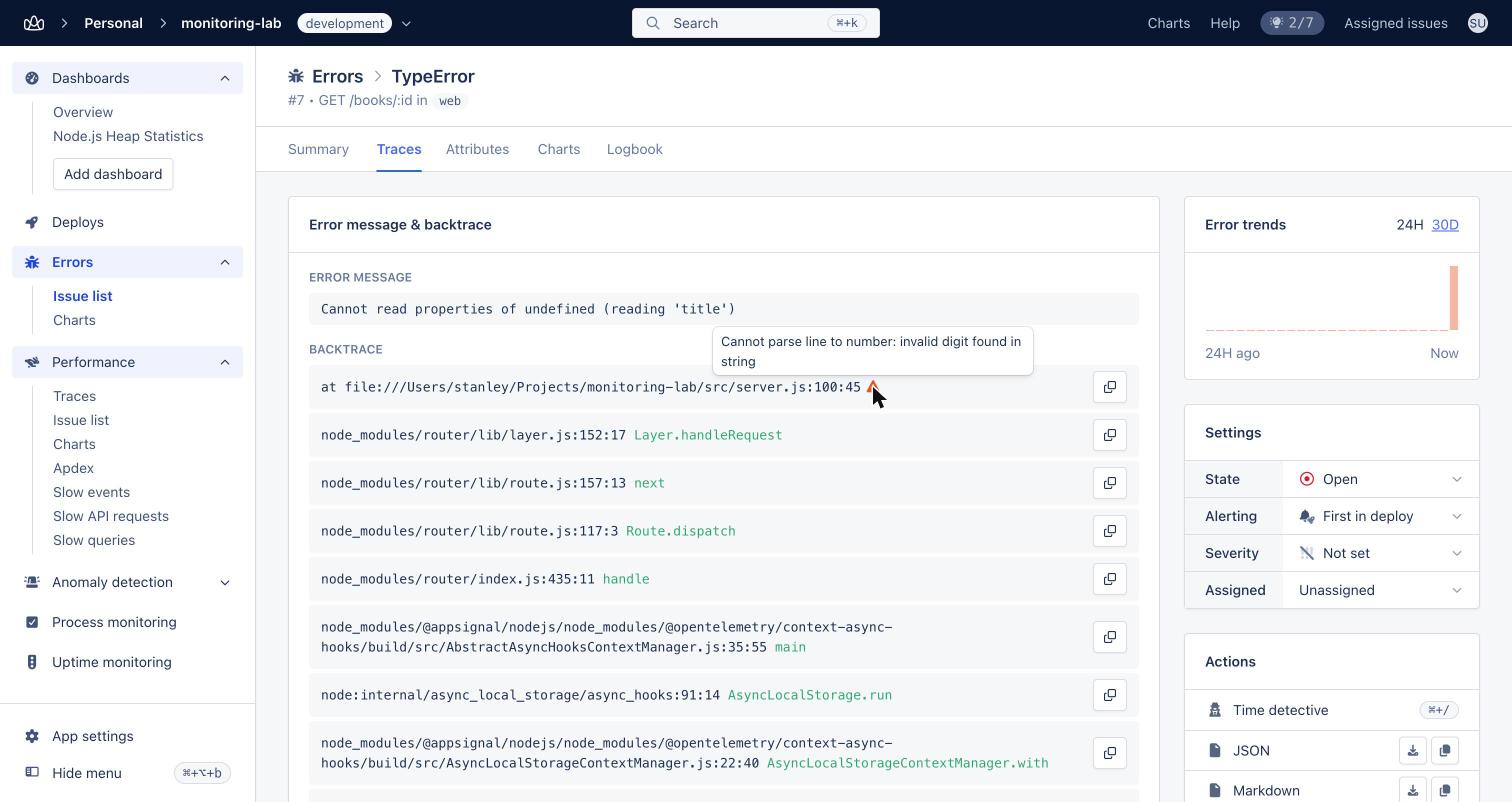This screenshot has width=1512, height=802.
Task: Open the environment switcher chevron
Action: 406,23
